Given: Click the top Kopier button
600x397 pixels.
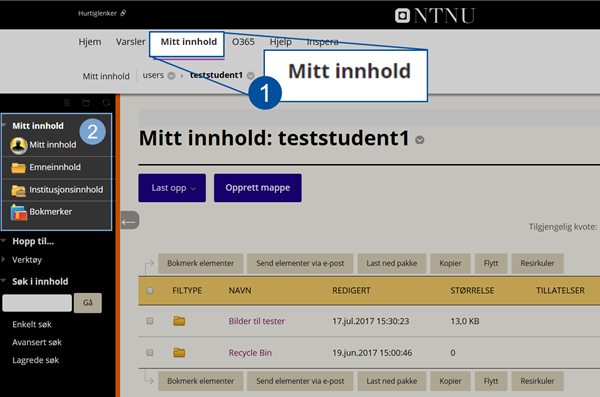Looking at the screenshot, I should point(450,263).
